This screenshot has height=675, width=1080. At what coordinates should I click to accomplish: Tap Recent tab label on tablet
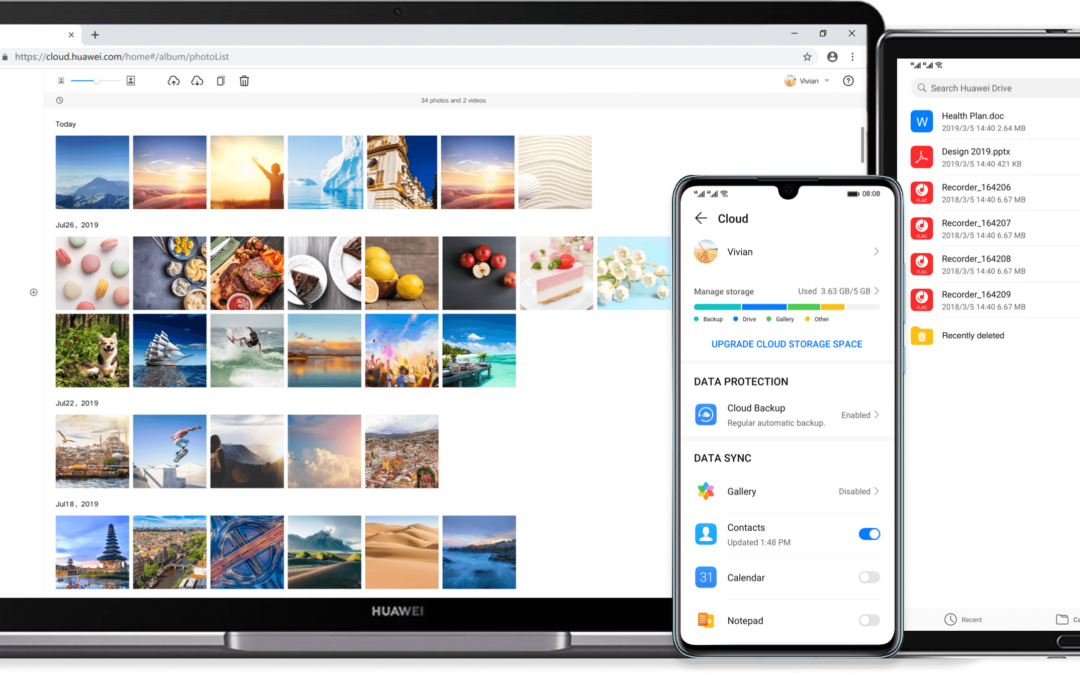[971, 620]
